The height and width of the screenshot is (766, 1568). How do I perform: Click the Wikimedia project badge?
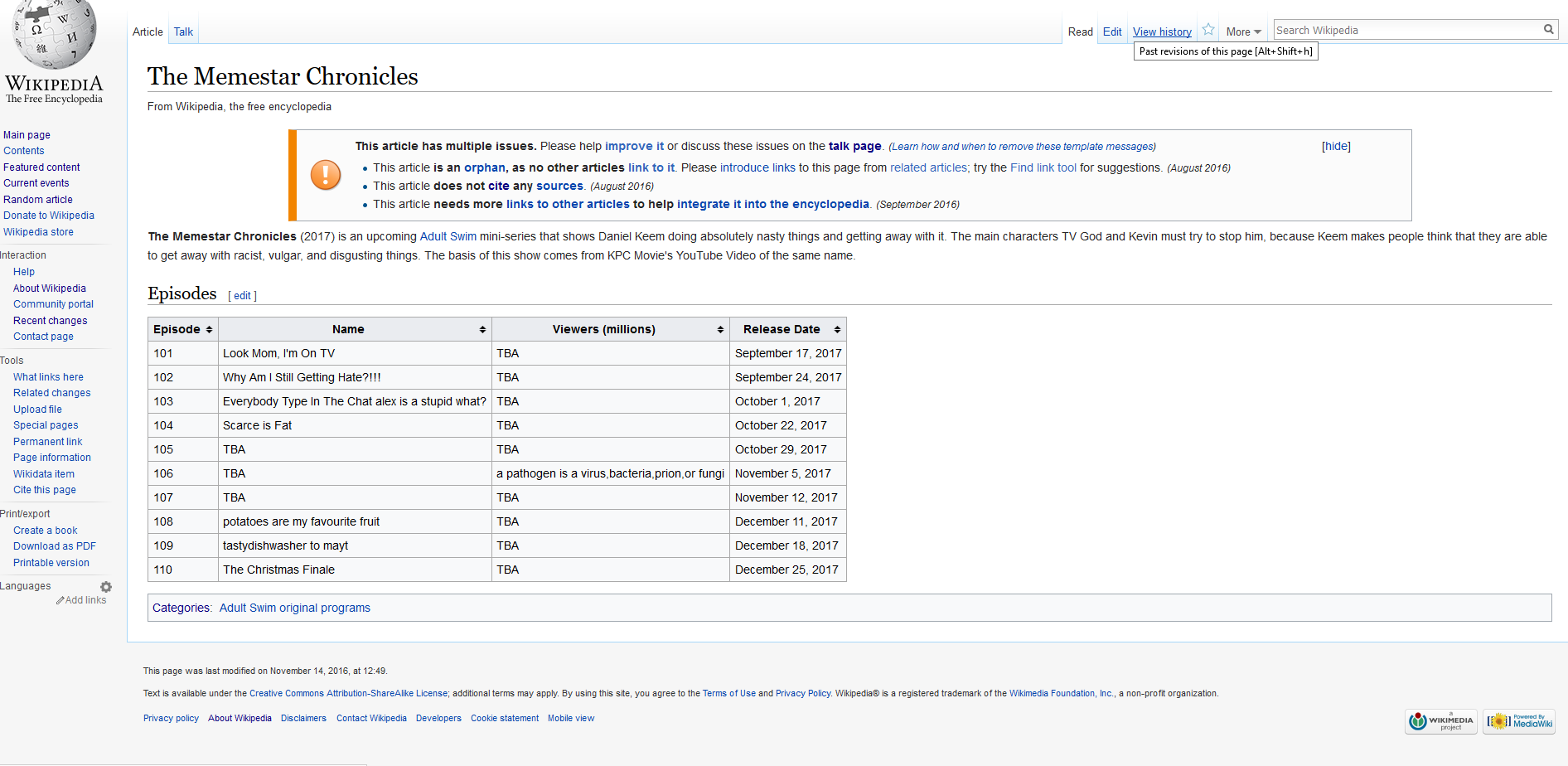point(1442,721)
